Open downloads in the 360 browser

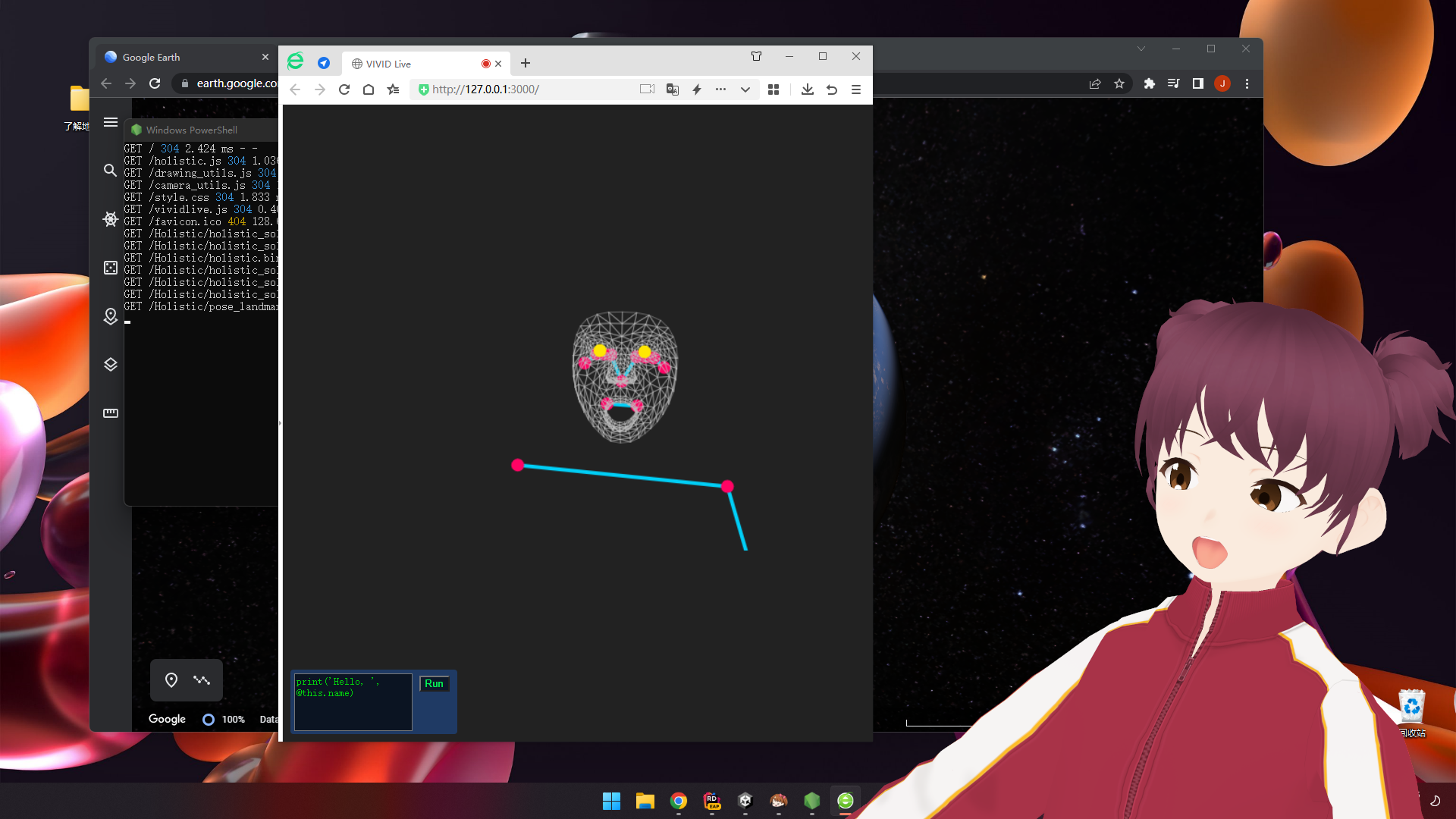point(808,89)
